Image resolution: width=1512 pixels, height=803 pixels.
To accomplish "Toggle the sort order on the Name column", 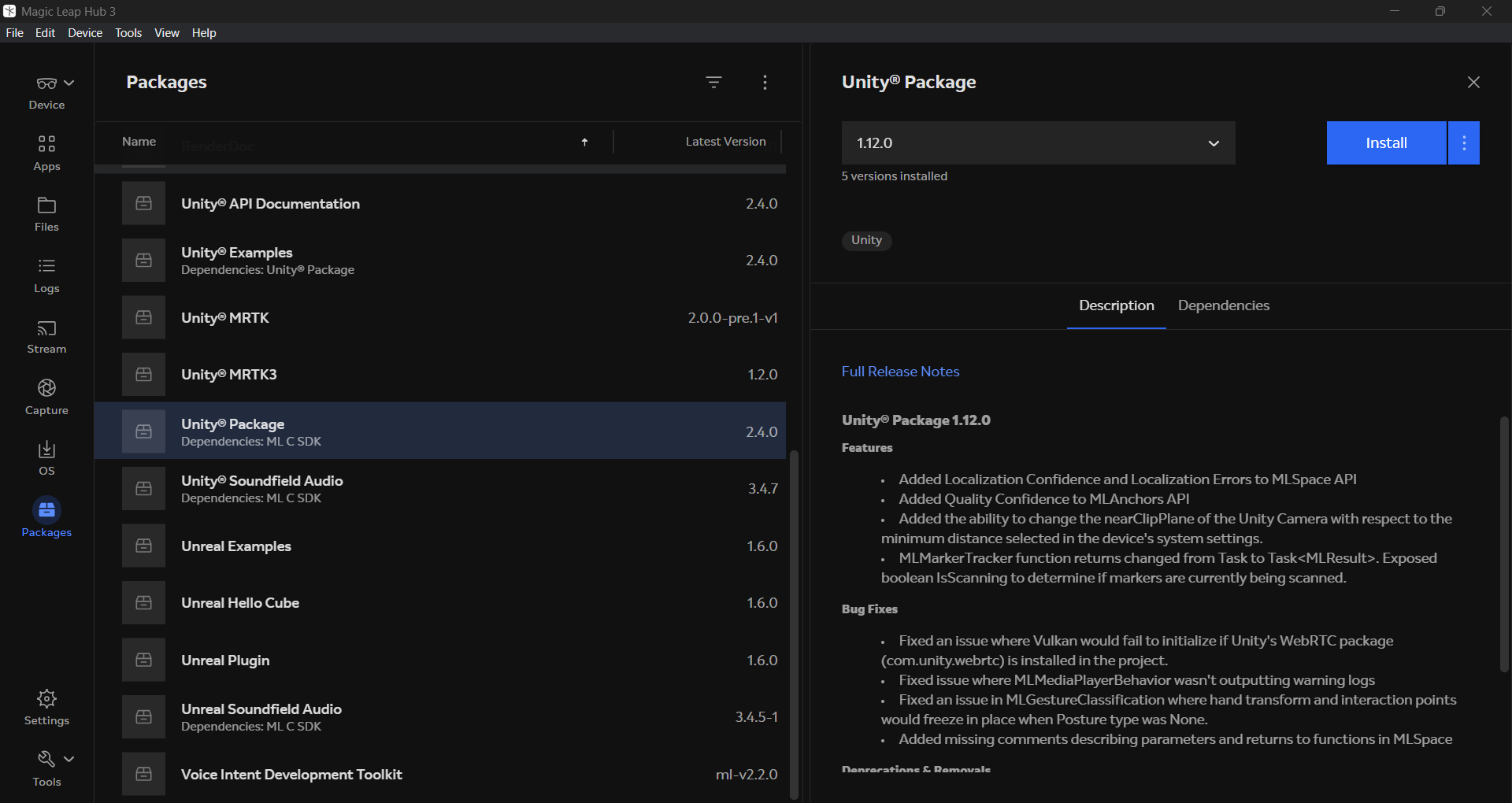I will pos(585,142).
